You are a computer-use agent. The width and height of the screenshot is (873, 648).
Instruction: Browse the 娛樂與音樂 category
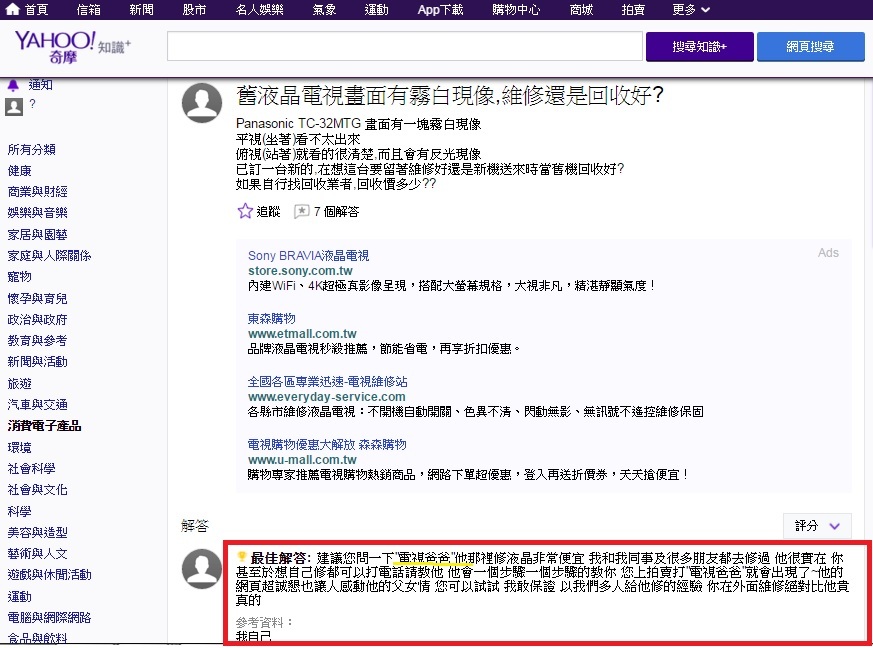click(37, 213)
